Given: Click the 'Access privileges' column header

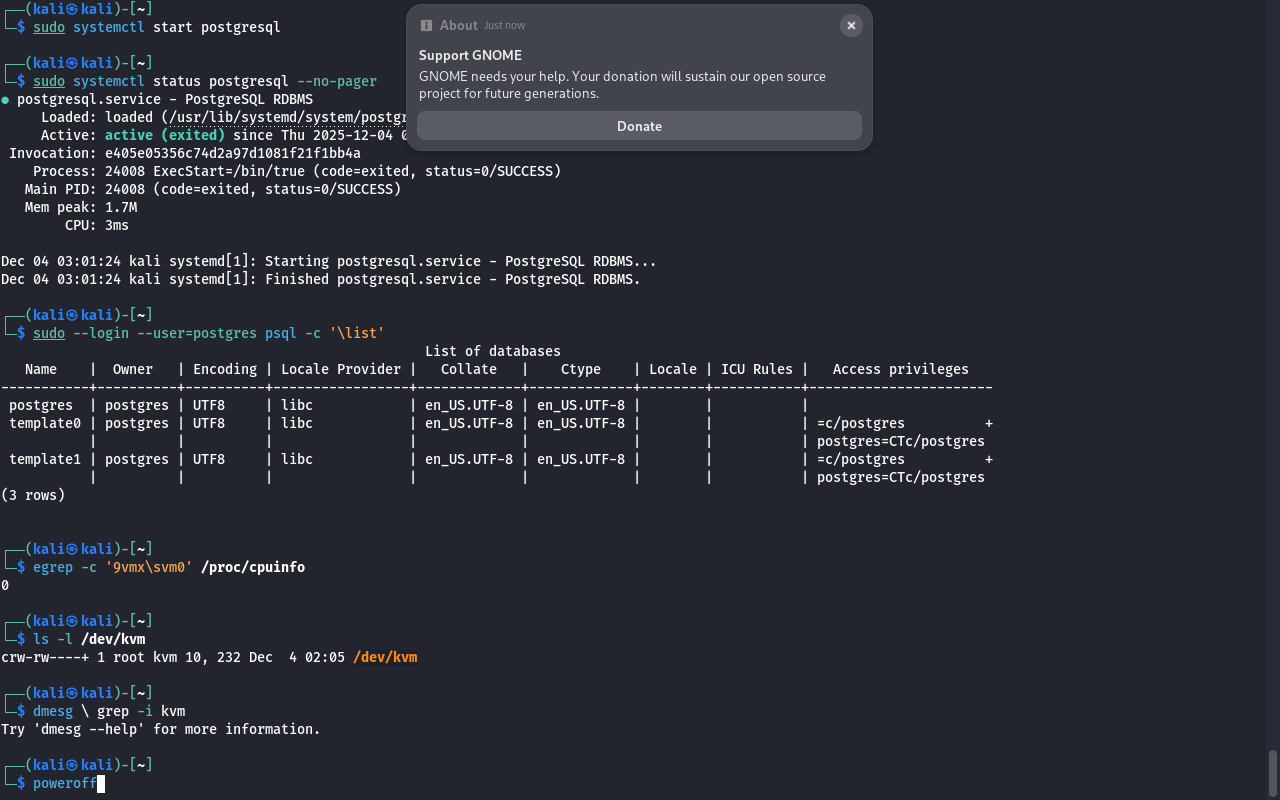Looking at the screenshot, I should pos(900,369).
